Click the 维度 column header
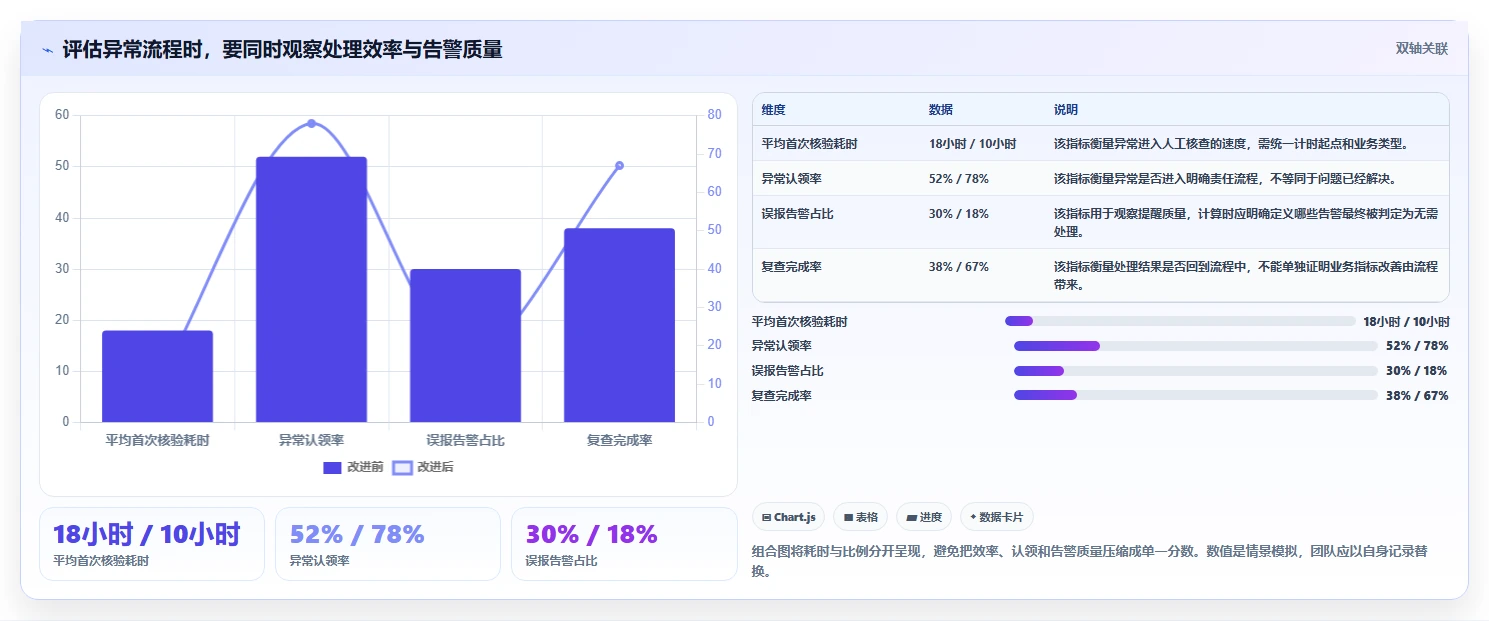 pyautogui.click(x=773, y=110)
